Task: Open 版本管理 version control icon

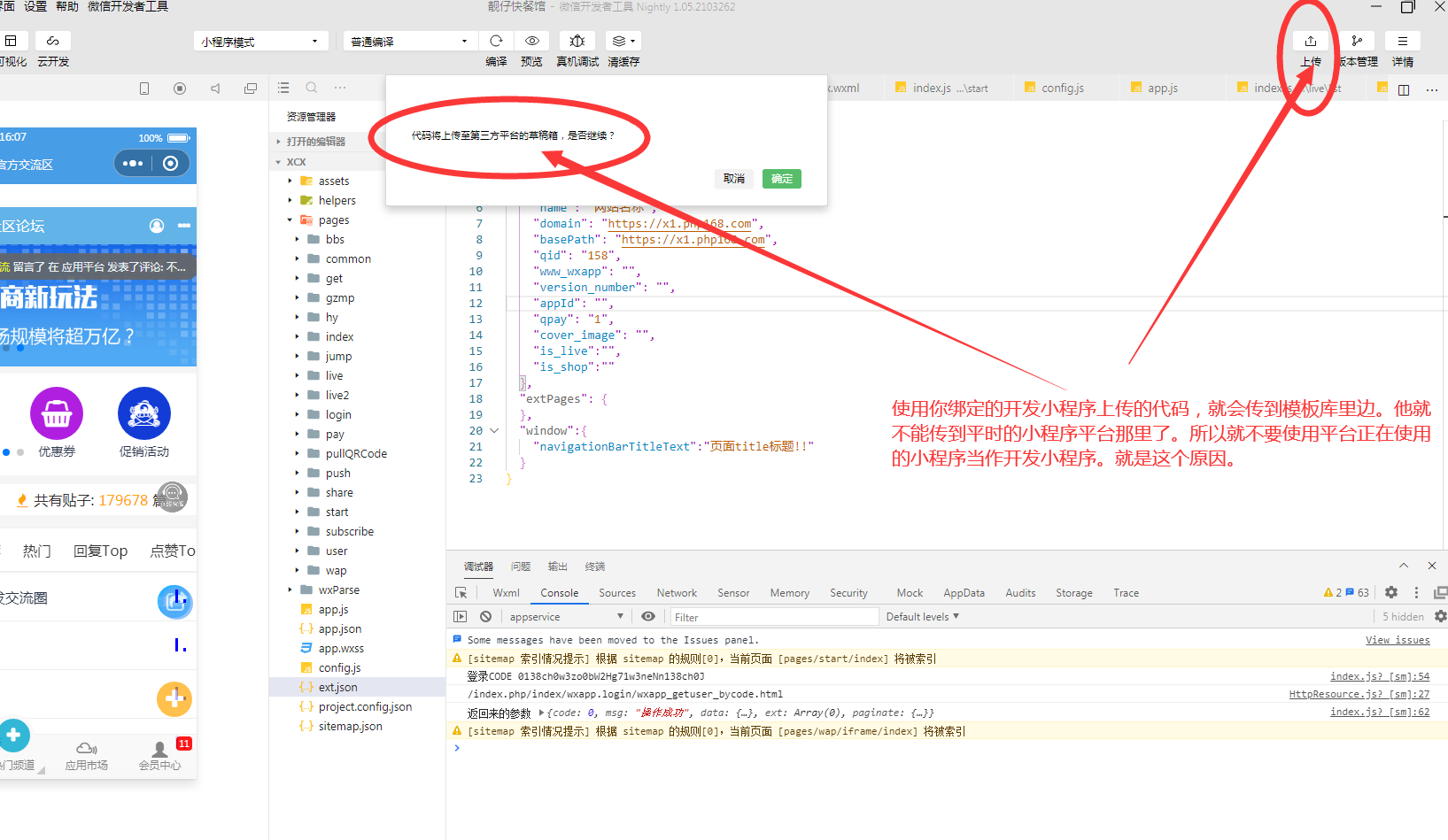Action: (1357, 41)
